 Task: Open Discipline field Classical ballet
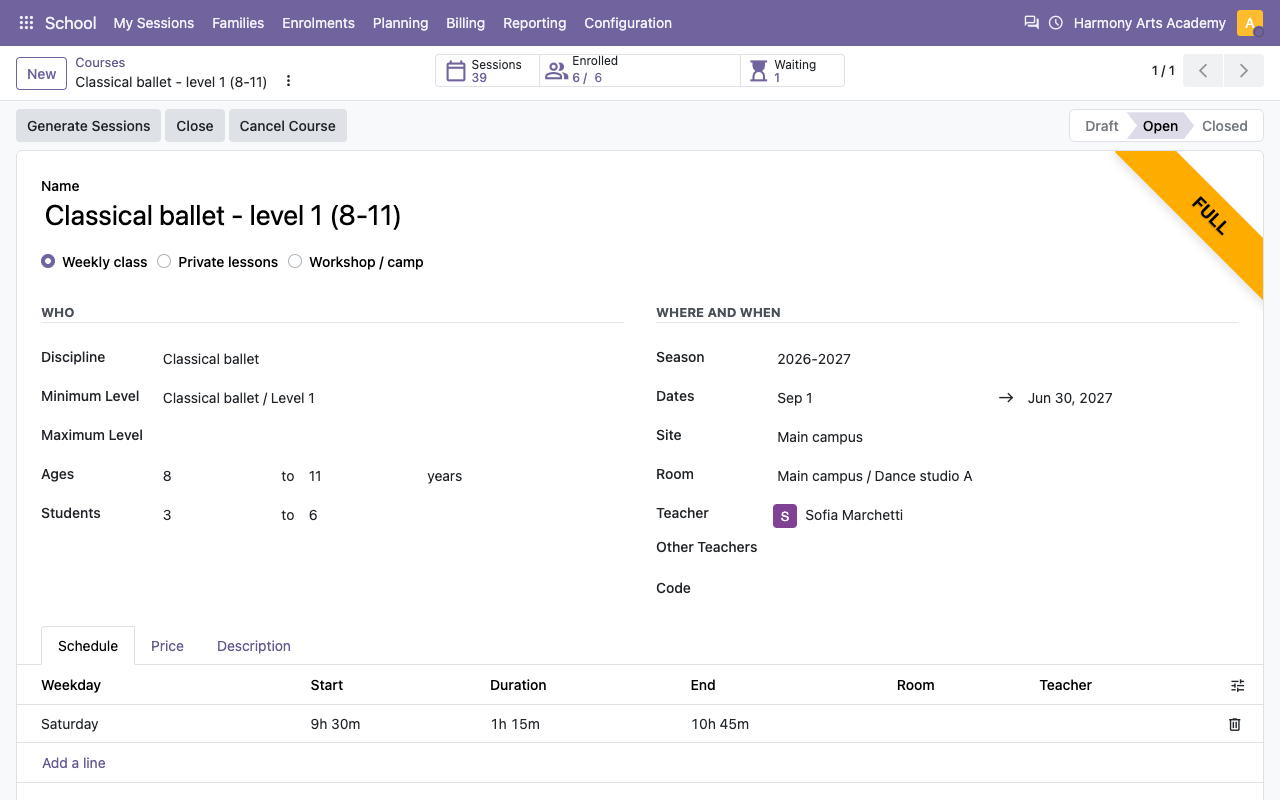click(x=393, y=359)
